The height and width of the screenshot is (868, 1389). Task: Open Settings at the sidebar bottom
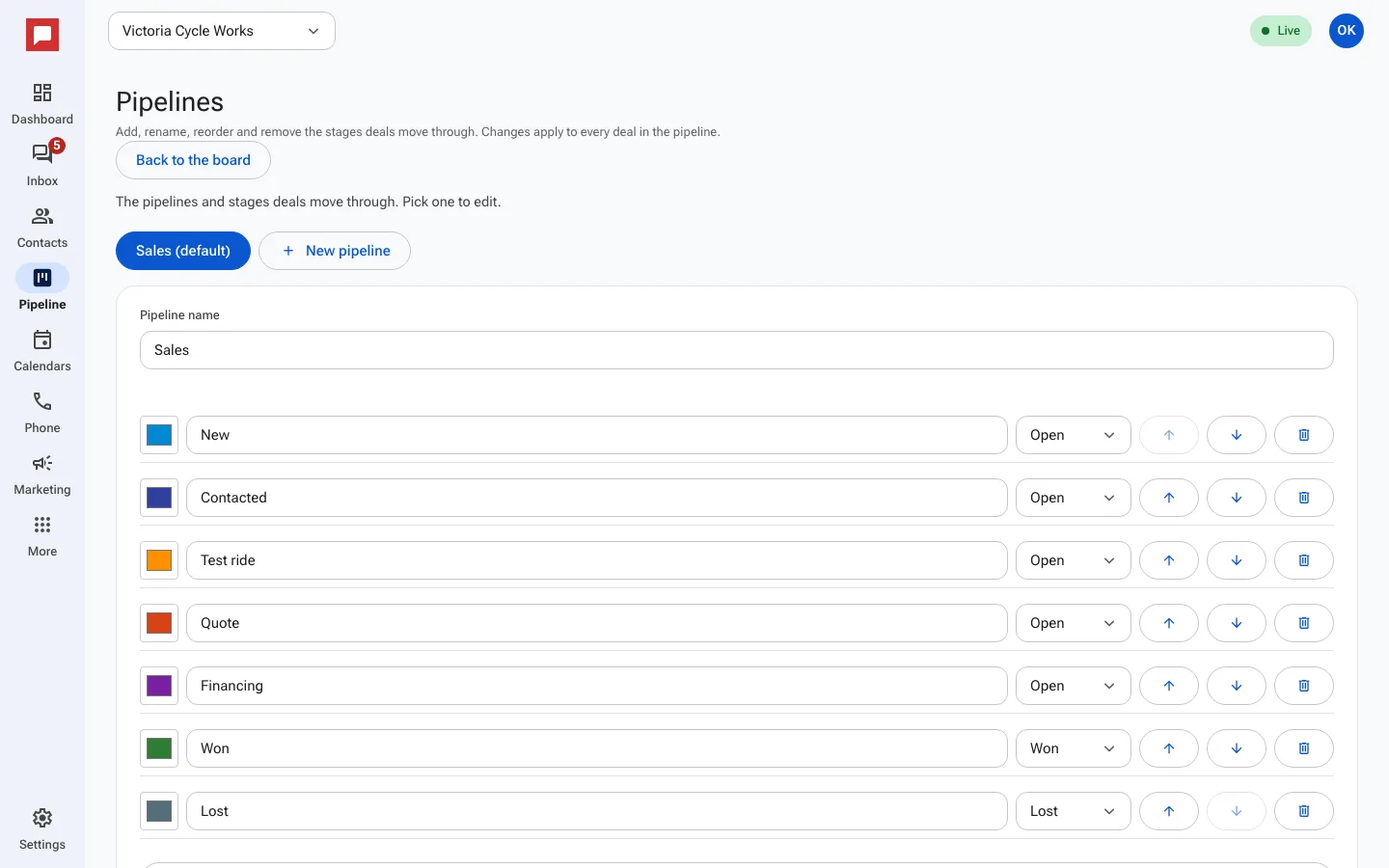pos(42,829)
